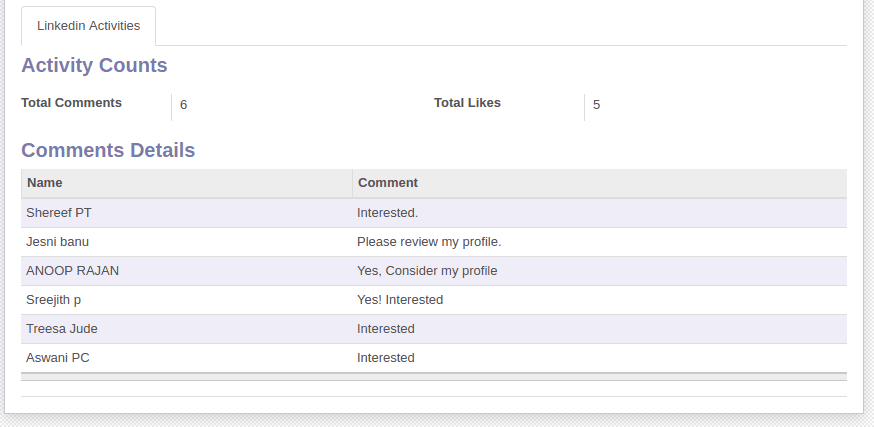The image size is (874, 427).
Task: Click the "Yes! Interested" comment
Action: 400,300
